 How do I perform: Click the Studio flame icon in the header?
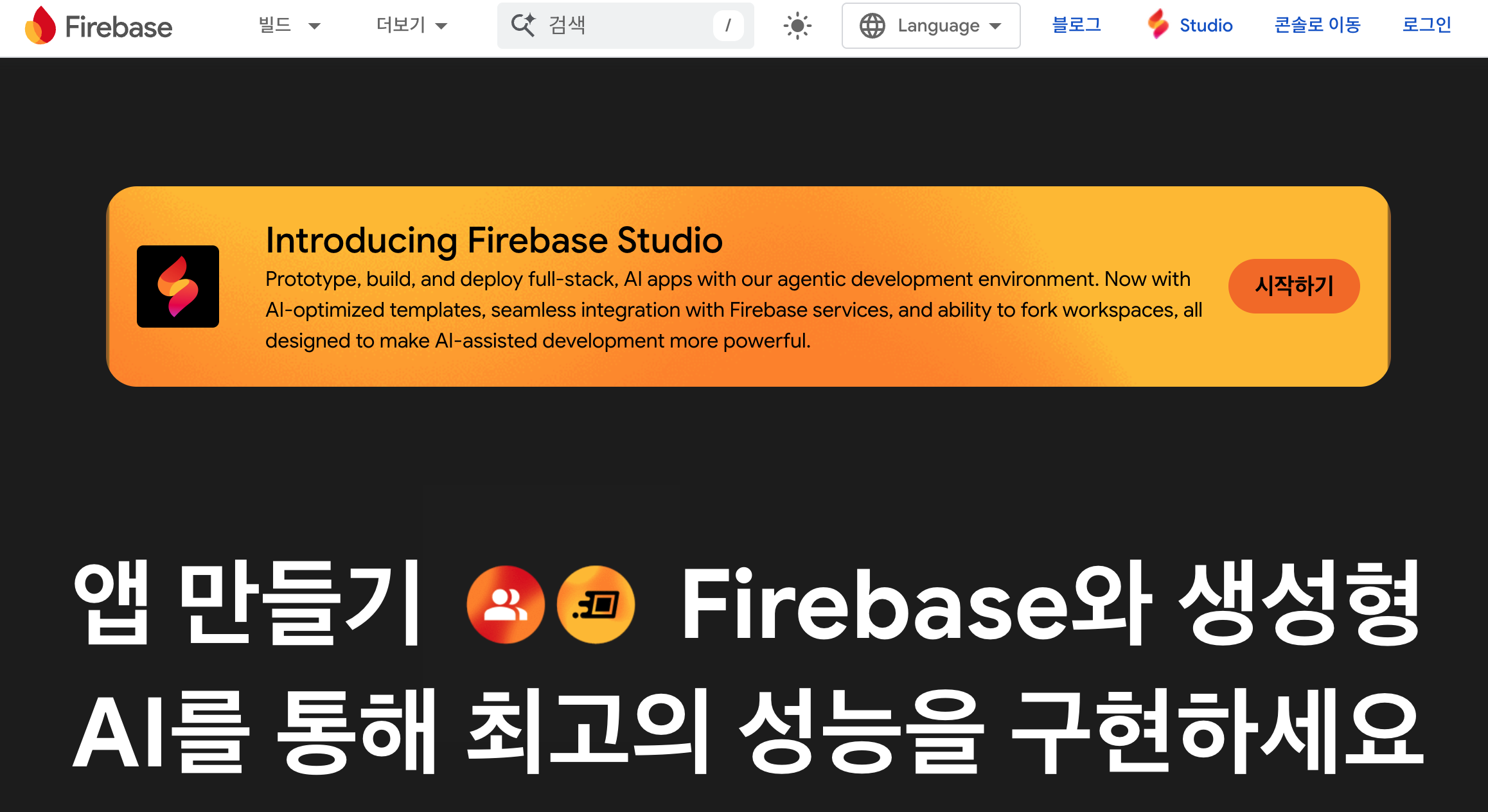tap(1158, 24)
